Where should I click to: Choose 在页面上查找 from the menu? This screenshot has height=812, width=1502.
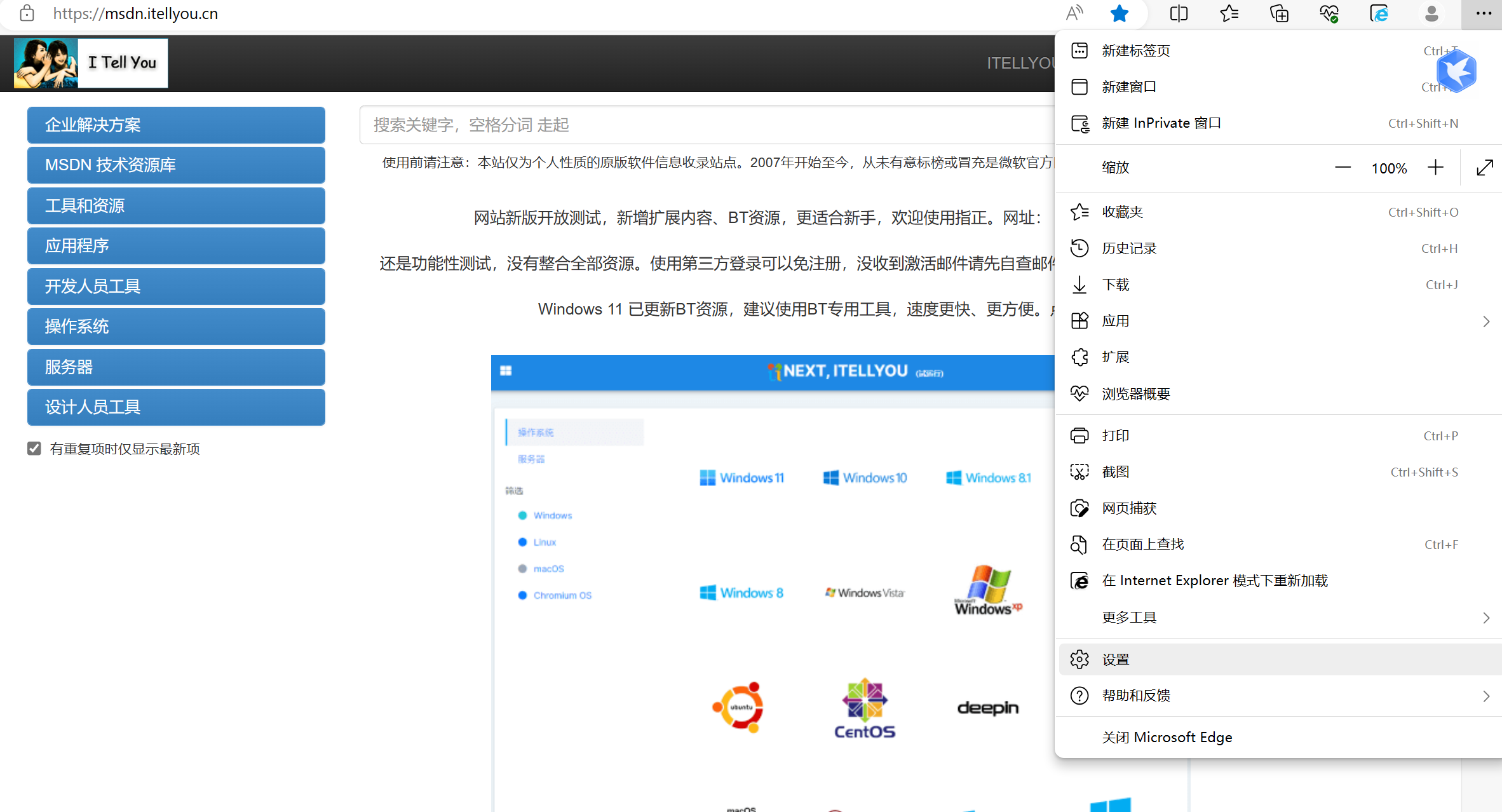pos(1278,545)
